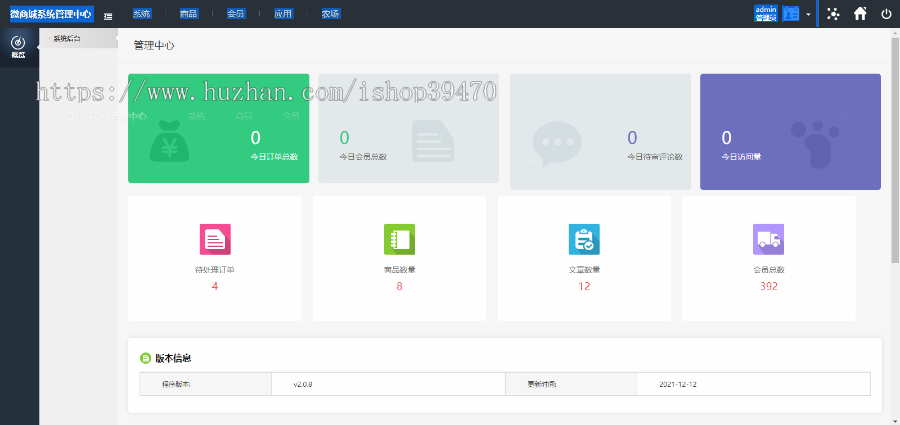The width and height of the screenshot is (900, 425).
Task: Click the 程序版本 label cell
Action: (x=205, y=384)
